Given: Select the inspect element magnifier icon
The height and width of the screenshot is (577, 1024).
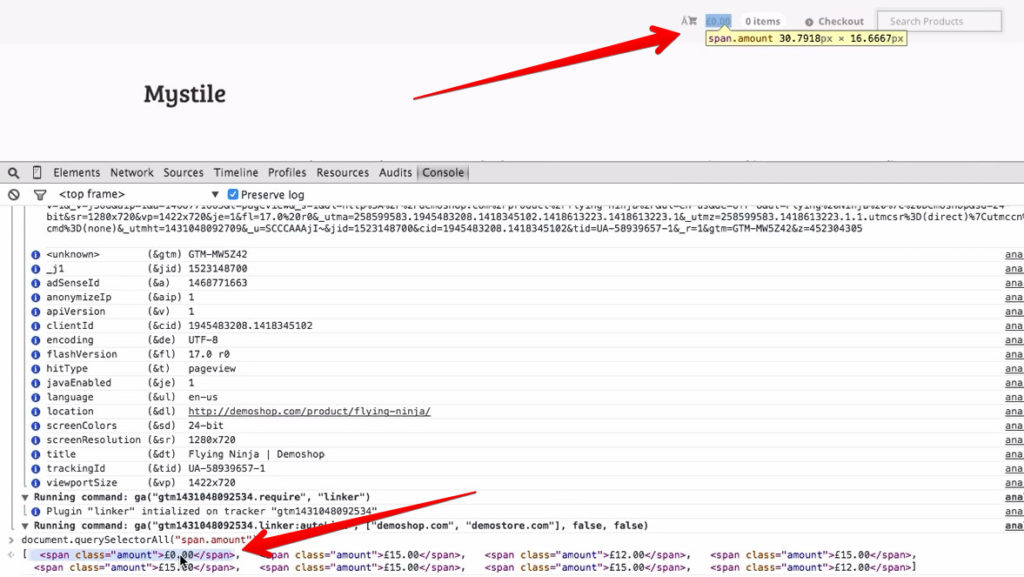Looking at the screenshot, I should (x=12, y=171).
